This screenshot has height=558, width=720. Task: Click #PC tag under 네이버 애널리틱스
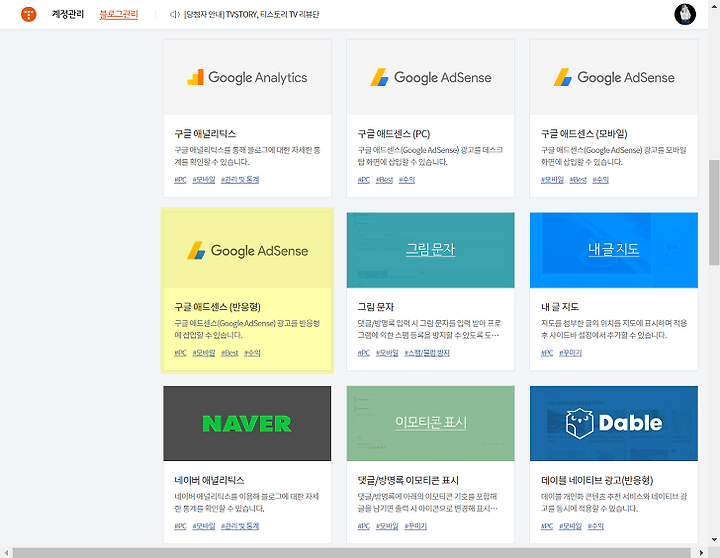[180, 526]
